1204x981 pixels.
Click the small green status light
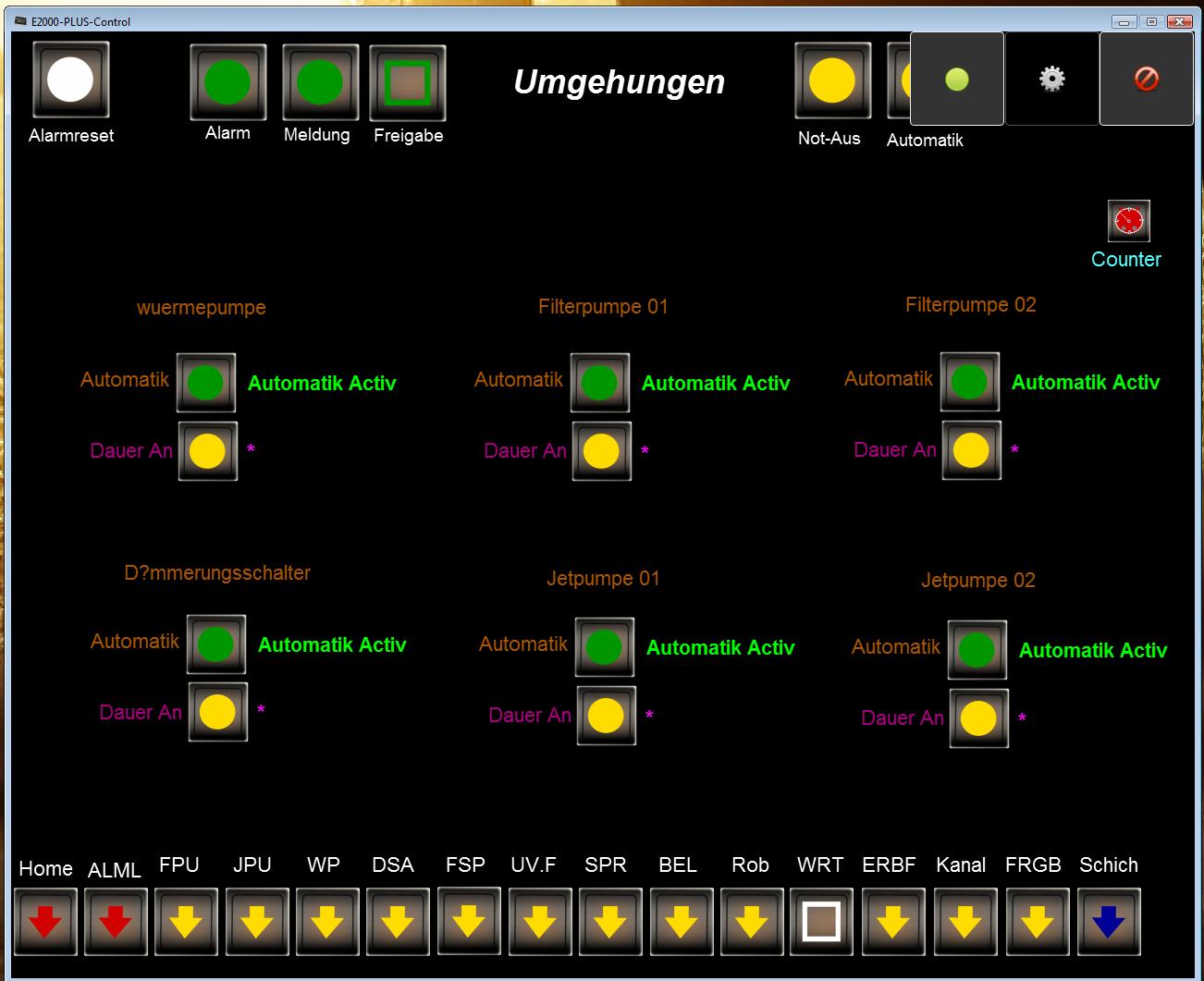[x=957, y=80]
